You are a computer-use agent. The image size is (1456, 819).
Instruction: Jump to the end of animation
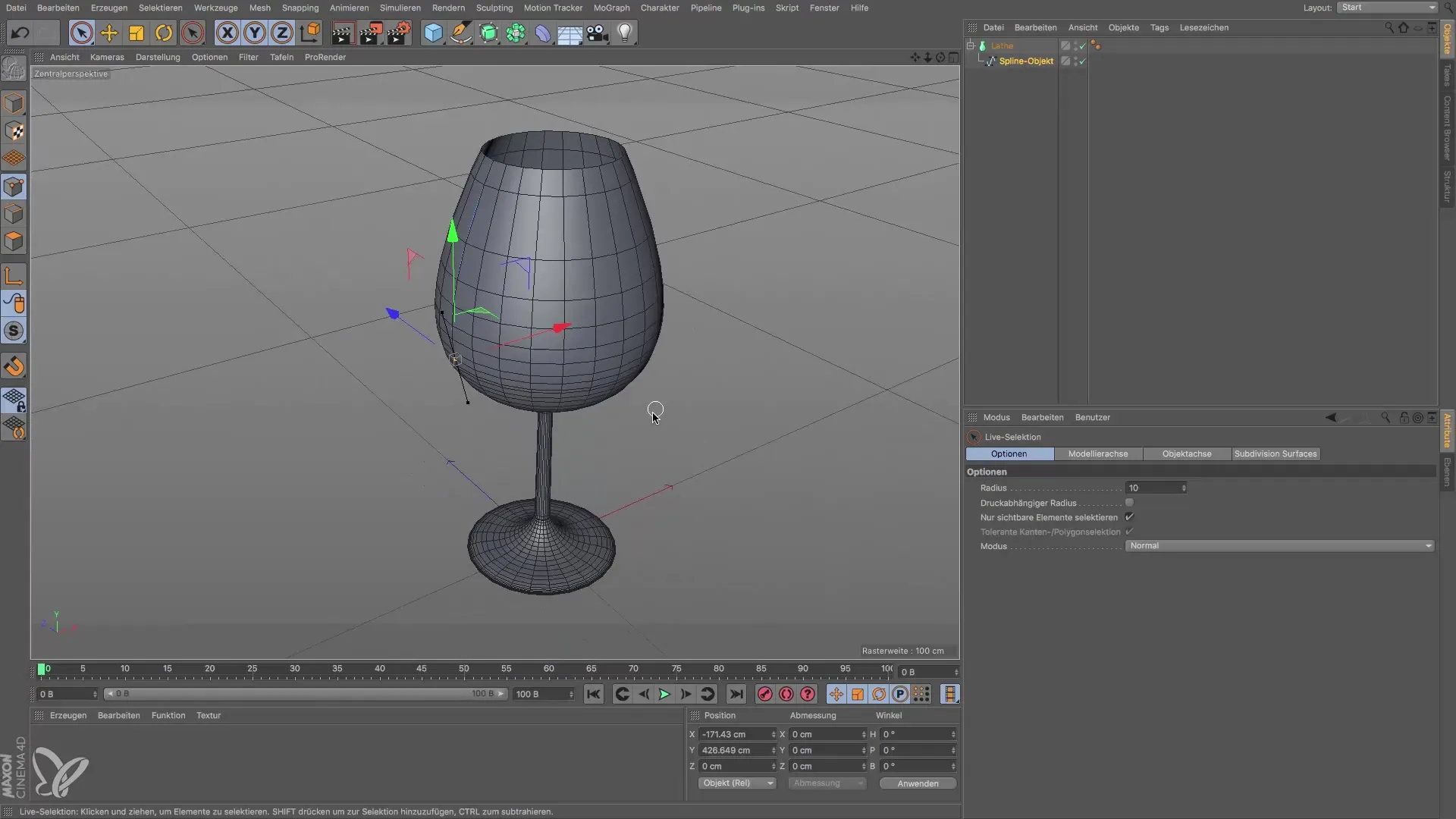coord(736,695)
